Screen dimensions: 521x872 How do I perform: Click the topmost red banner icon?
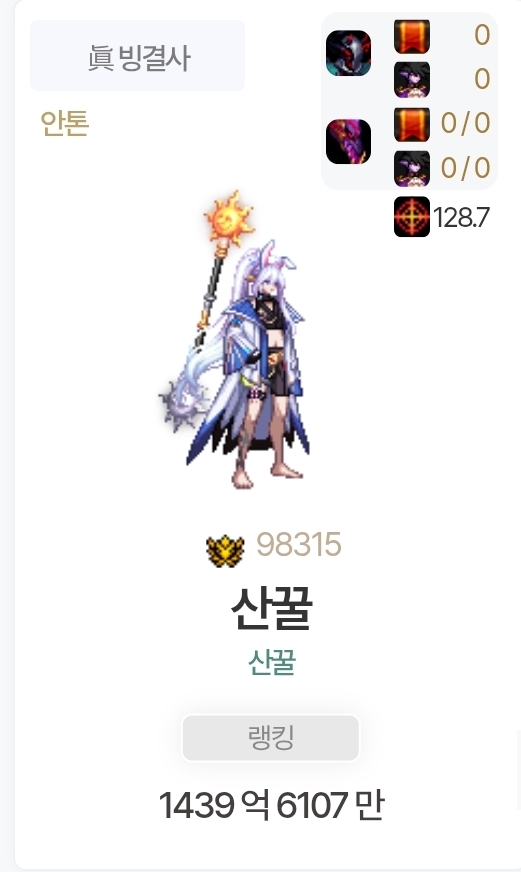pos(412,36)
